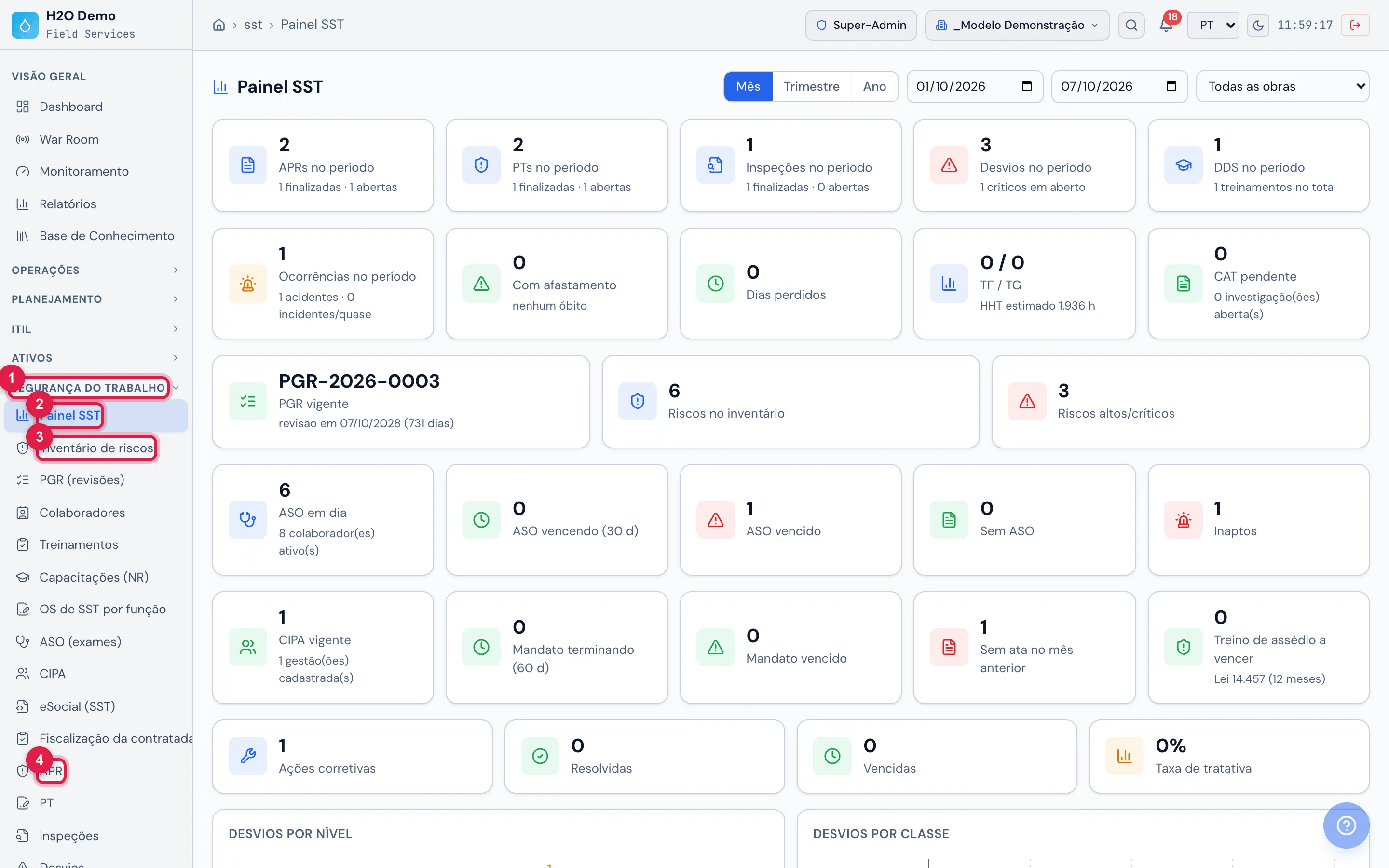Image resolution: width=1389 pixels, height=868 pixels.
Task: Click the Desvios no período warning icon
Action: (949, 165)
